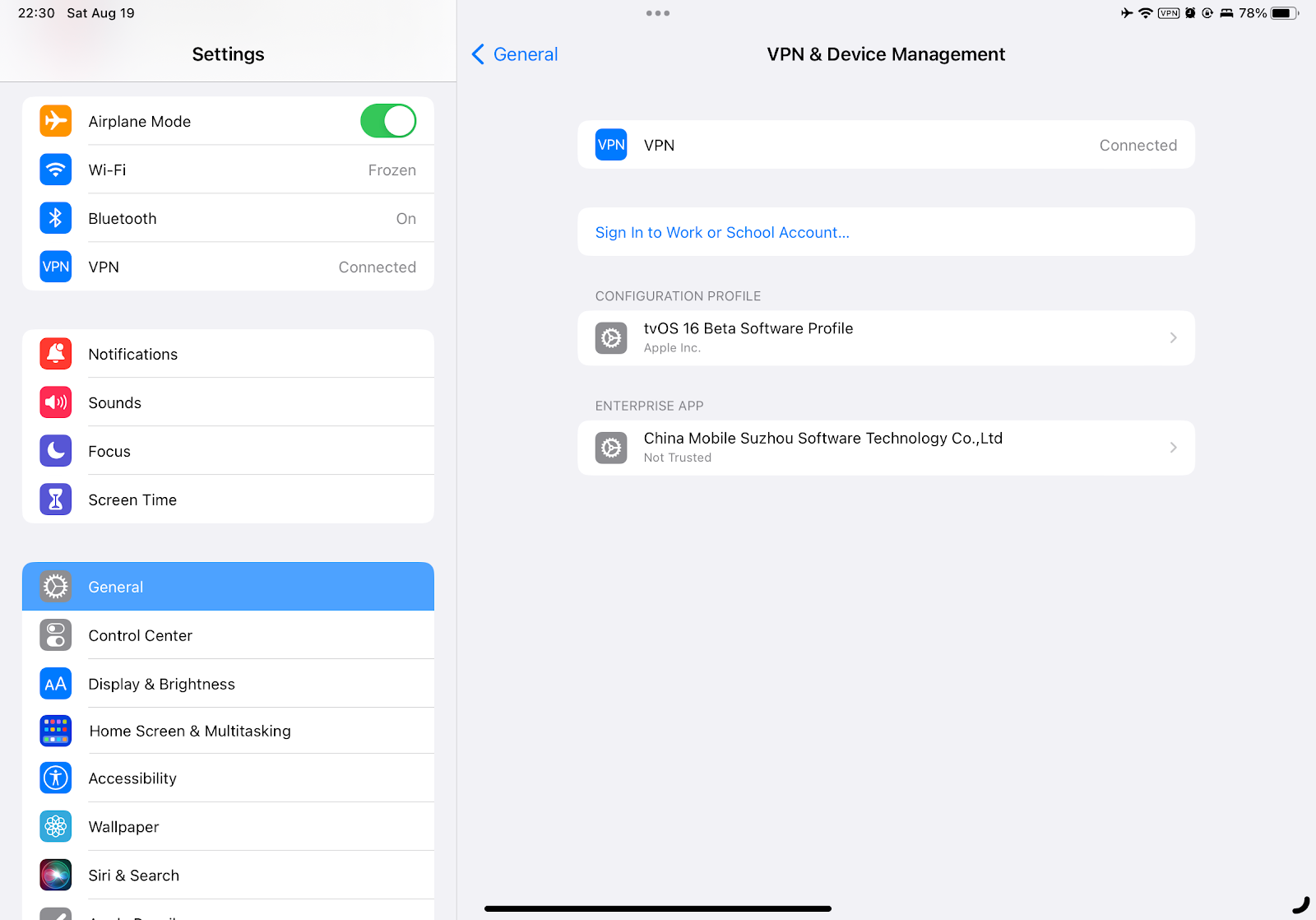Tap the Wallpaper flower icon
This screenshot has width=1316, height=920.
(x=56, y=827)
